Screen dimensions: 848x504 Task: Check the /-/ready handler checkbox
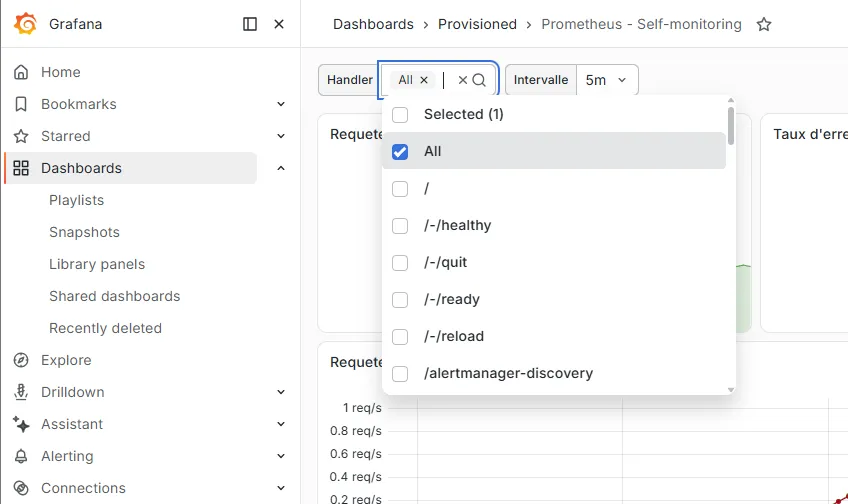point(400,300)
